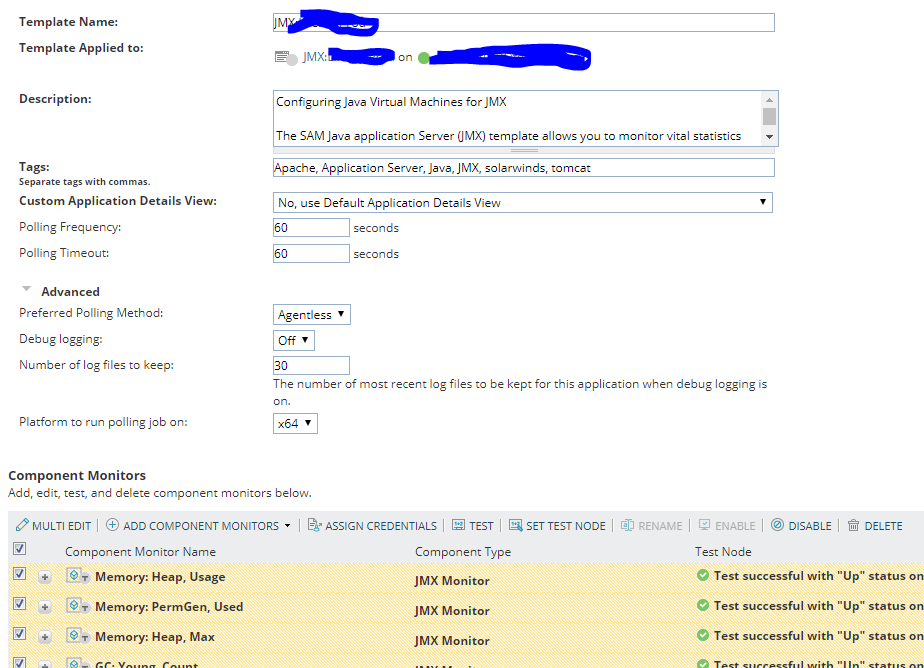Viewport: 924px width, 668px height.
Task: Open the Custom Application Details View dropdown
Action: 523,203
